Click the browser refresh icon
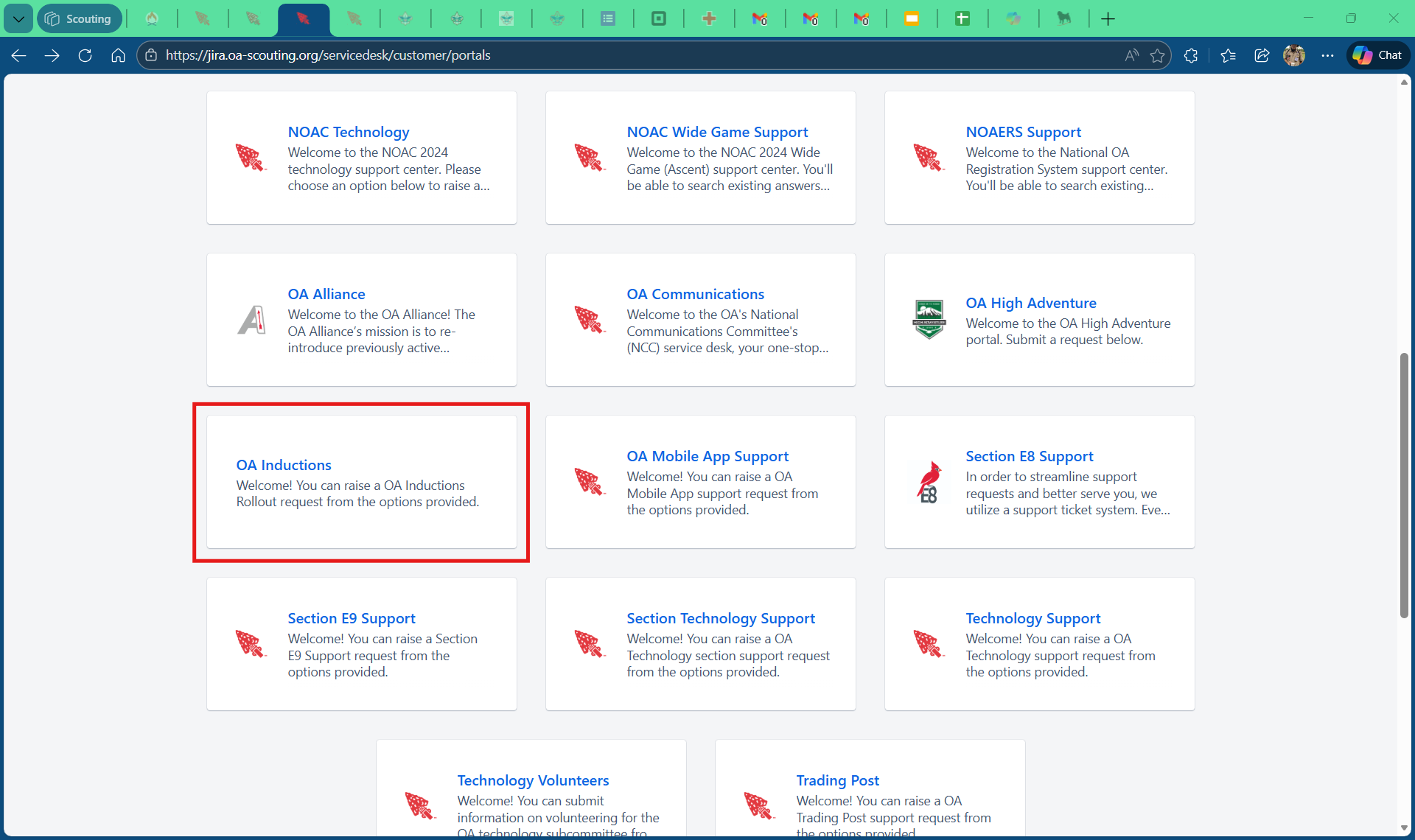The width and height of the screenshot is (1415, 840). [x=85, y=55]
